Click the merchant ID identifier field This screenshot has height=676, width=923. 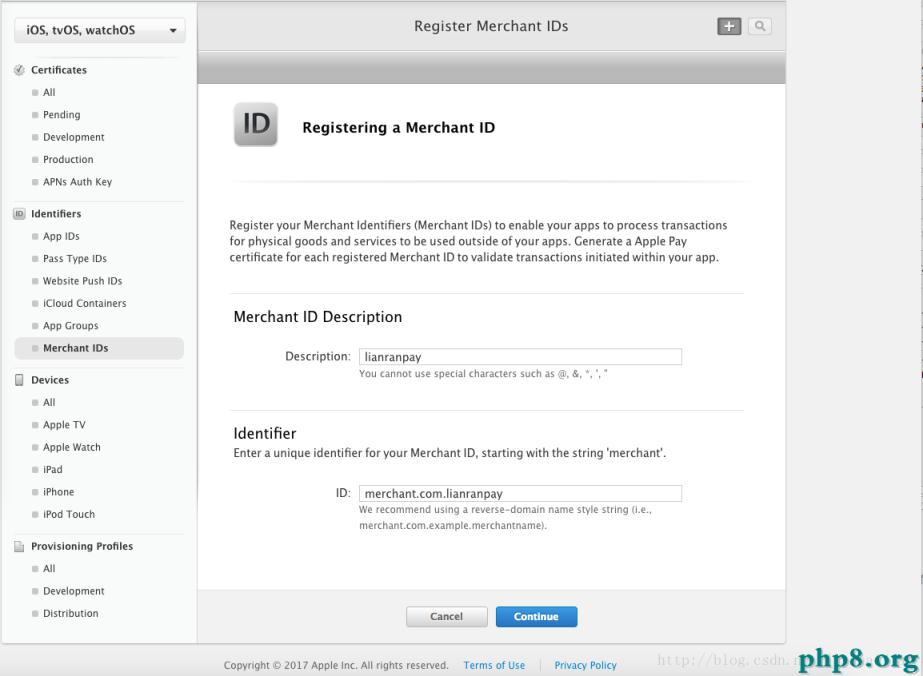click(x=520, y=493)
